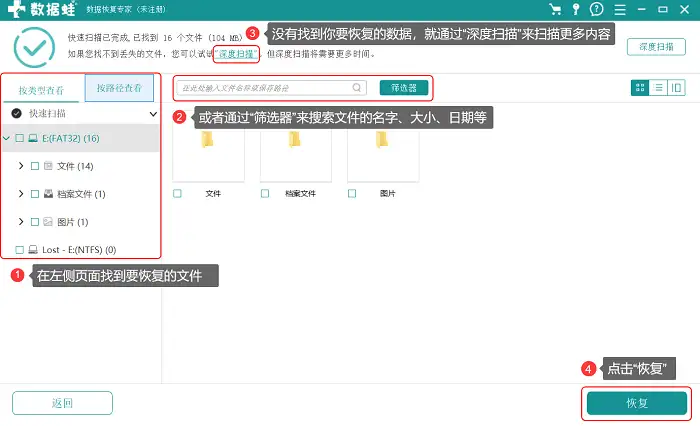Click the 深度扫描 hyperlink in the message
The image size is (700, 426).
click(x=236, y=54)
